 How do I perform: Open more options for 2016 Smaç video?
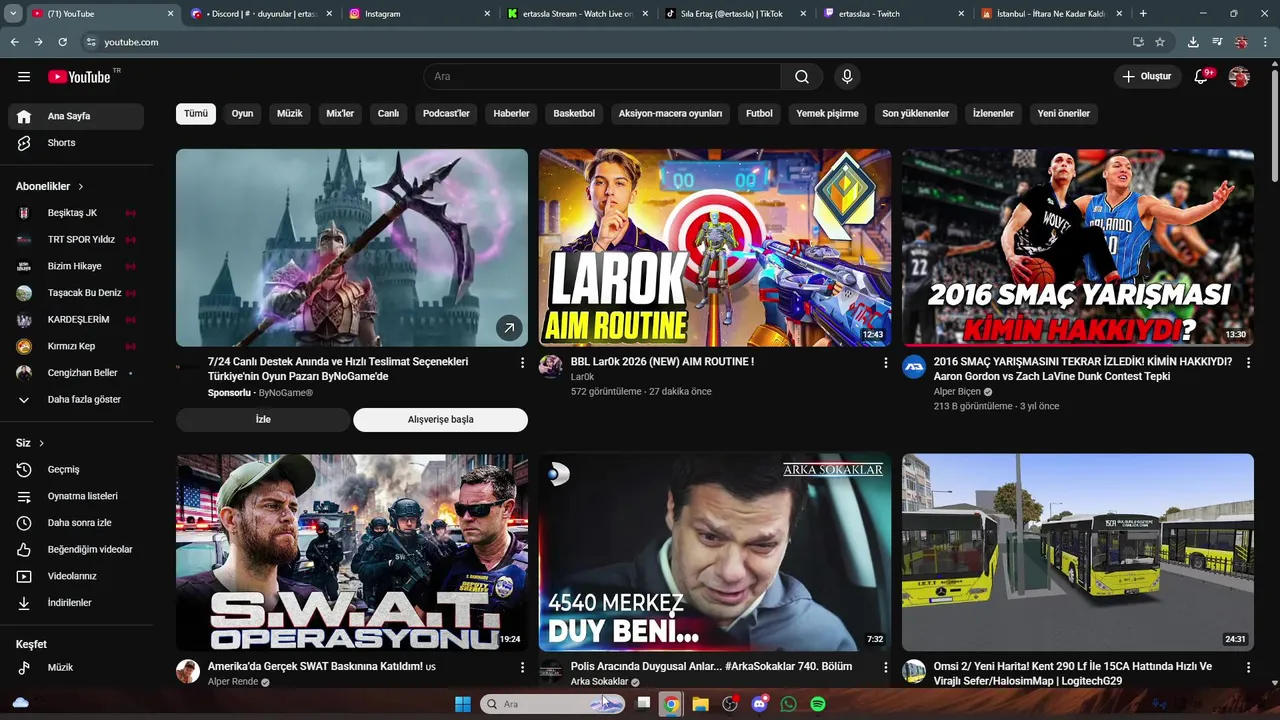tap(1248, 363)
